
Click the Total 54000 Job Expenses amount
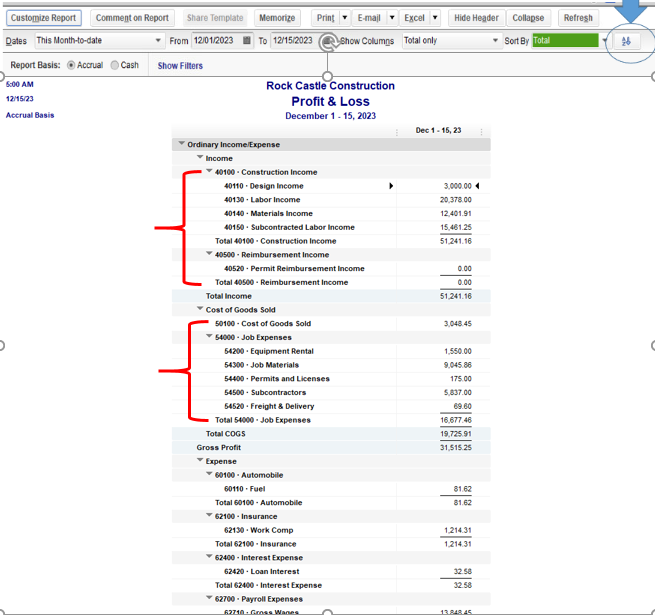click(455, 420)
